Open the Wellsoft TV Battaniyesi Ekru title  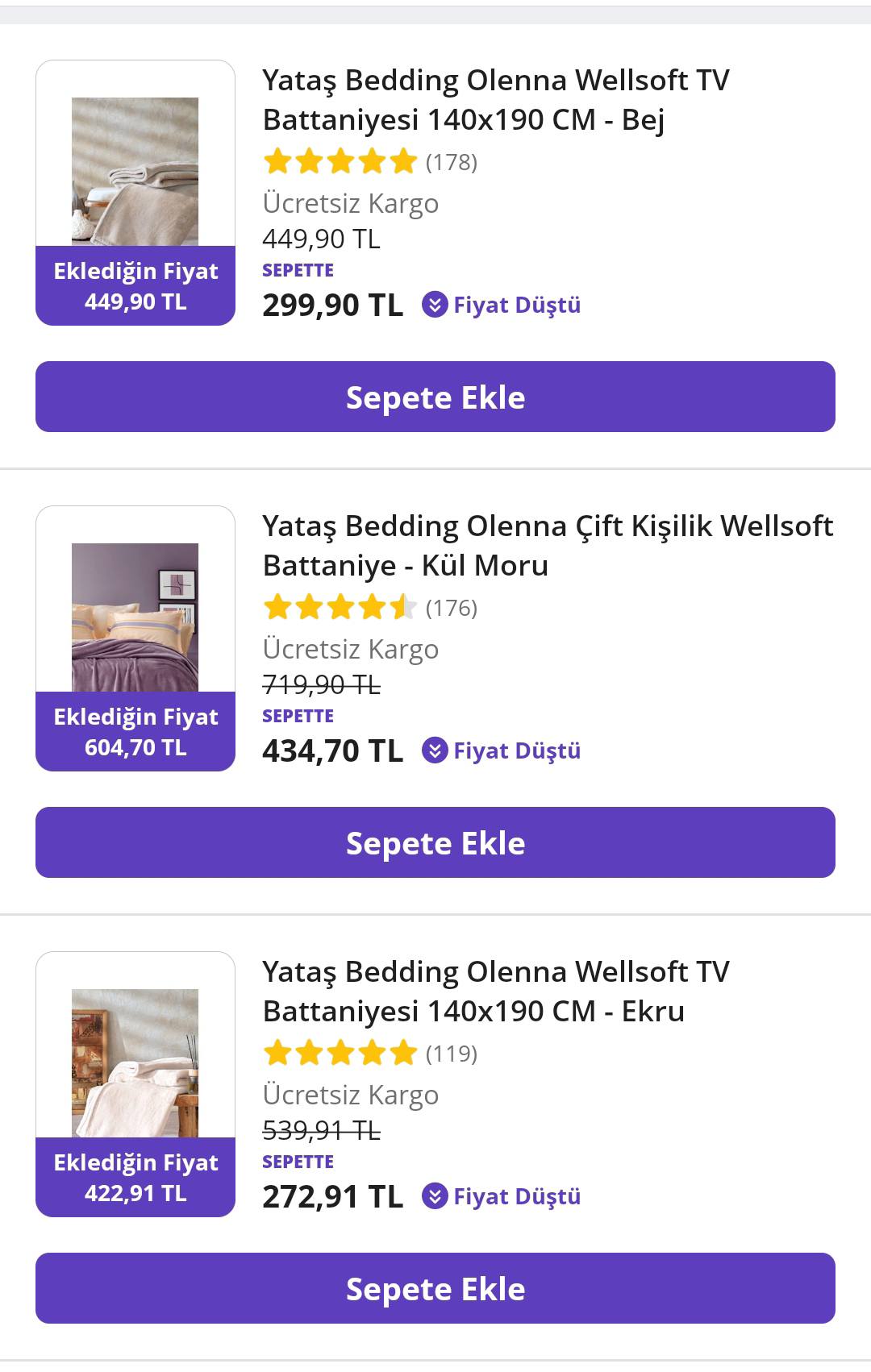496,992
